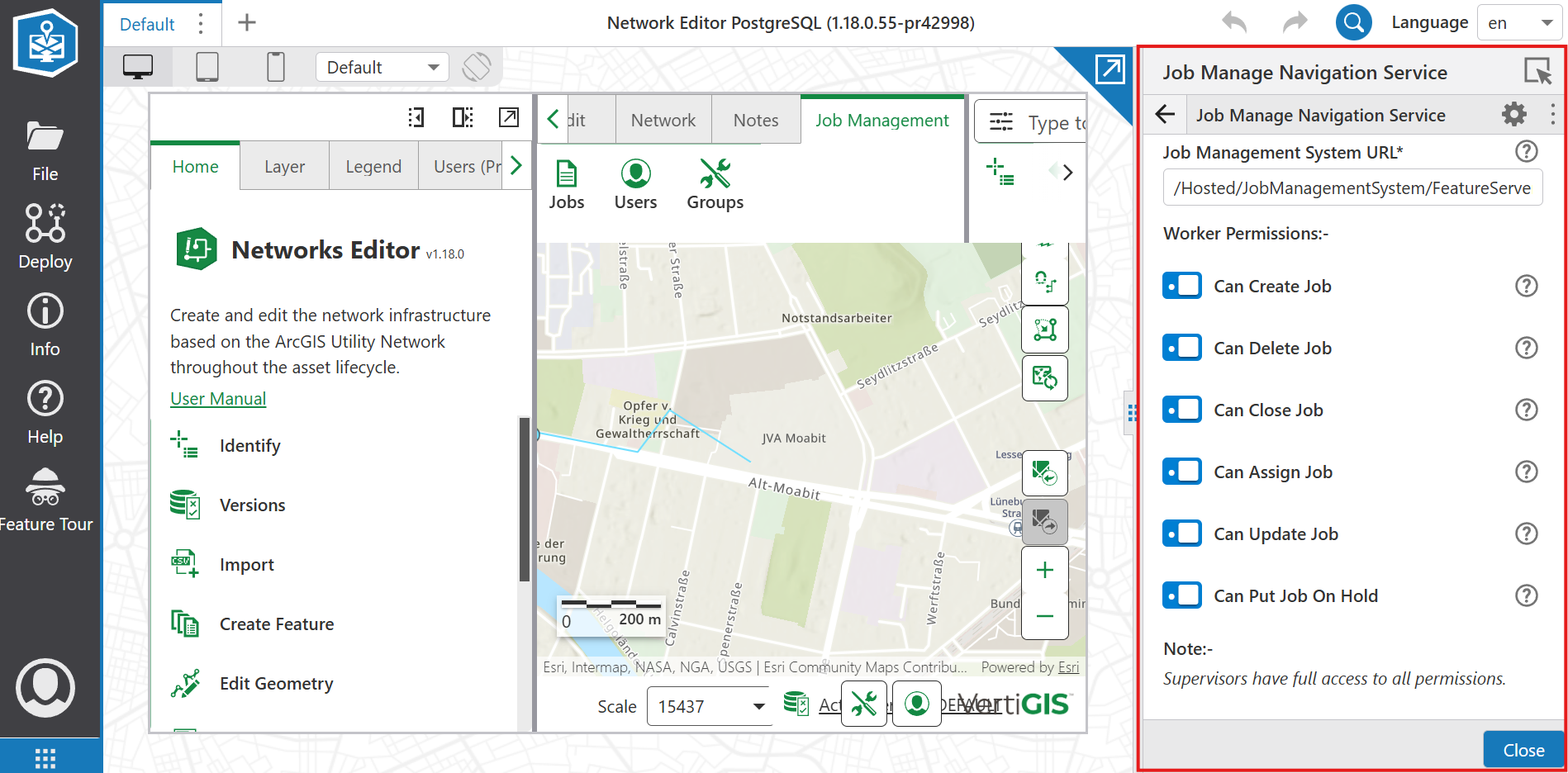Image resolution: width=1568 pixels, height=773 pixels.
Task: Open the map pop-out corner icon
Action: click(1109, 69)
